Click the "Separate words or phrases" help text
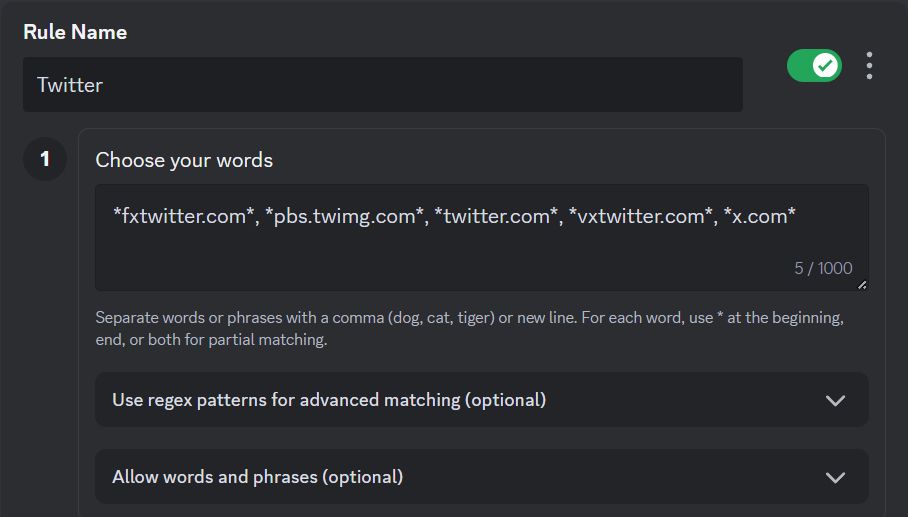The width and height of the screenshot is (908, 517). [x=470, y=328]
